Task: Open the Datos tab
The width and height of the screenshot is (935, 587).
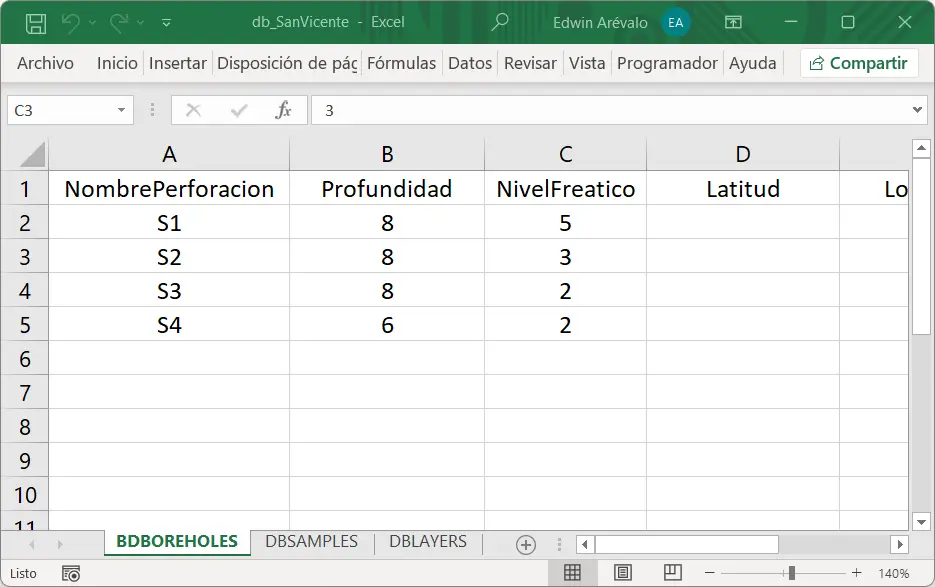Action: tap(470, 63)
